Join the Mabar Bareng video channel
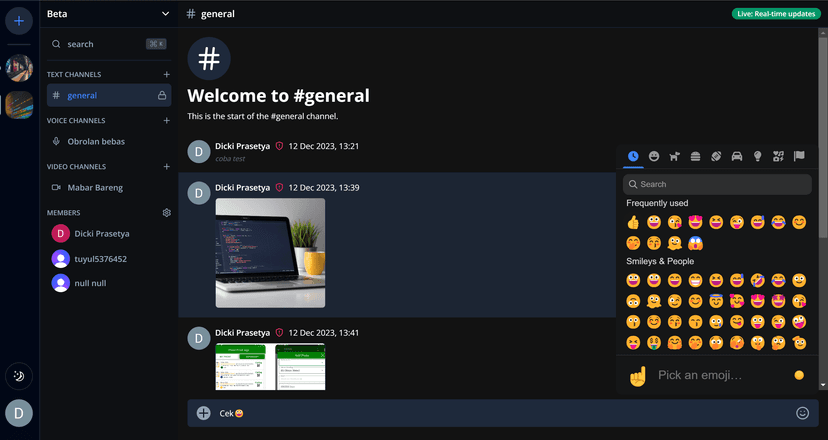This screenshot has height=440, width=828. 109,188
